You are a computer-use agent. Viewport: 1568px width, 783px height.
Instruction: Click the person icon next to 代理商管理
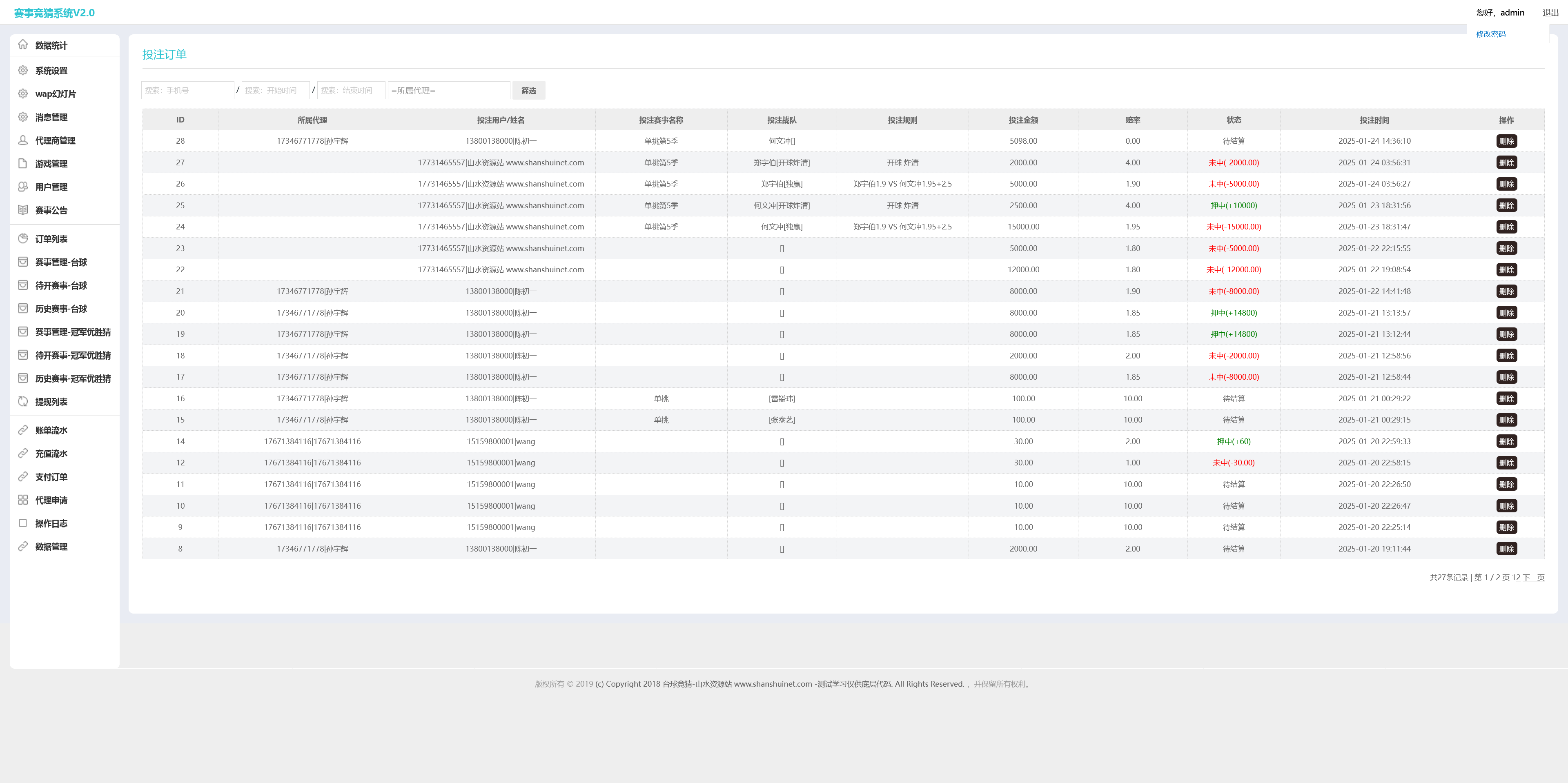(22, 140)
